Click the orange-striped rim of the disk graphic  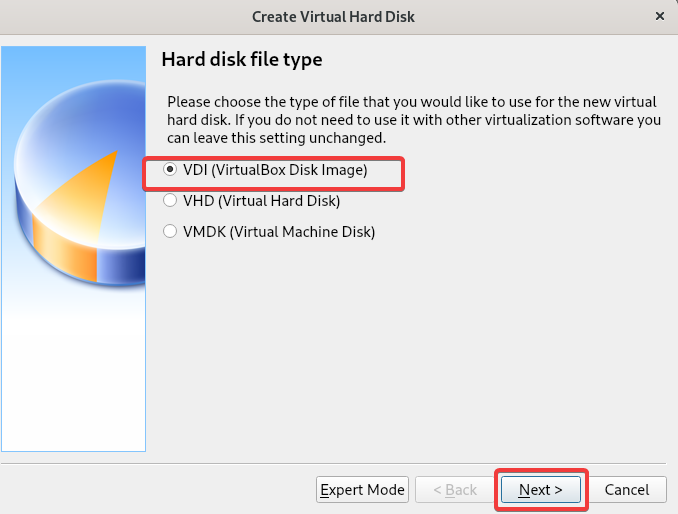point(65,249)
